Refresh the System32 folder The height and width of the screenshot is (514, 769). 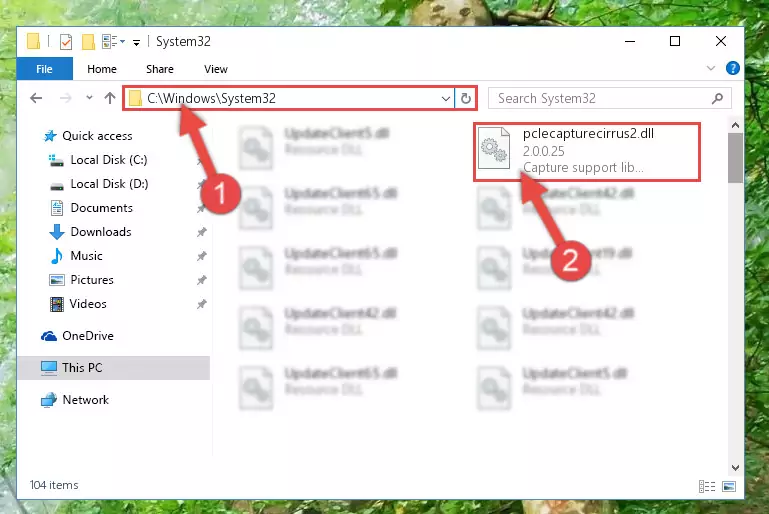[x=465, y=99]
